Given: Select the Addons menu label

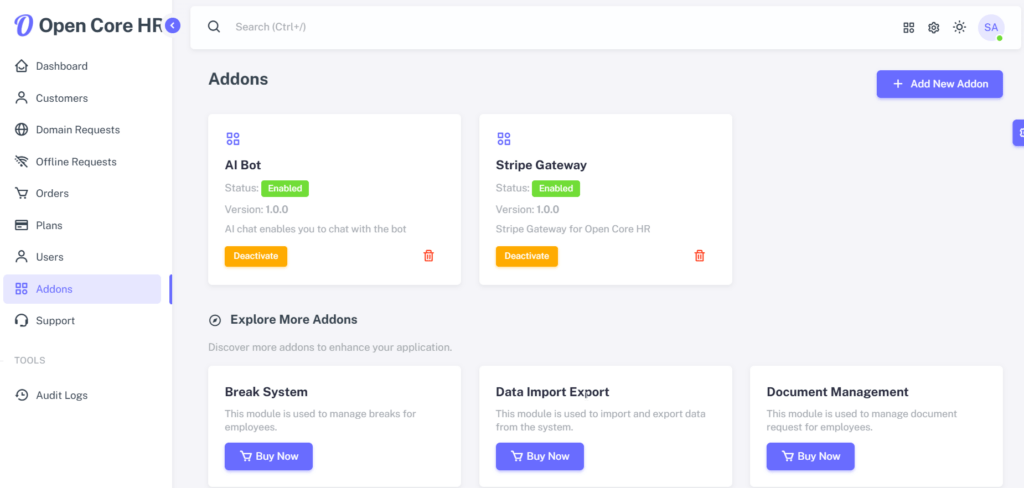Looking at the screenshot, I should [54, 289].
